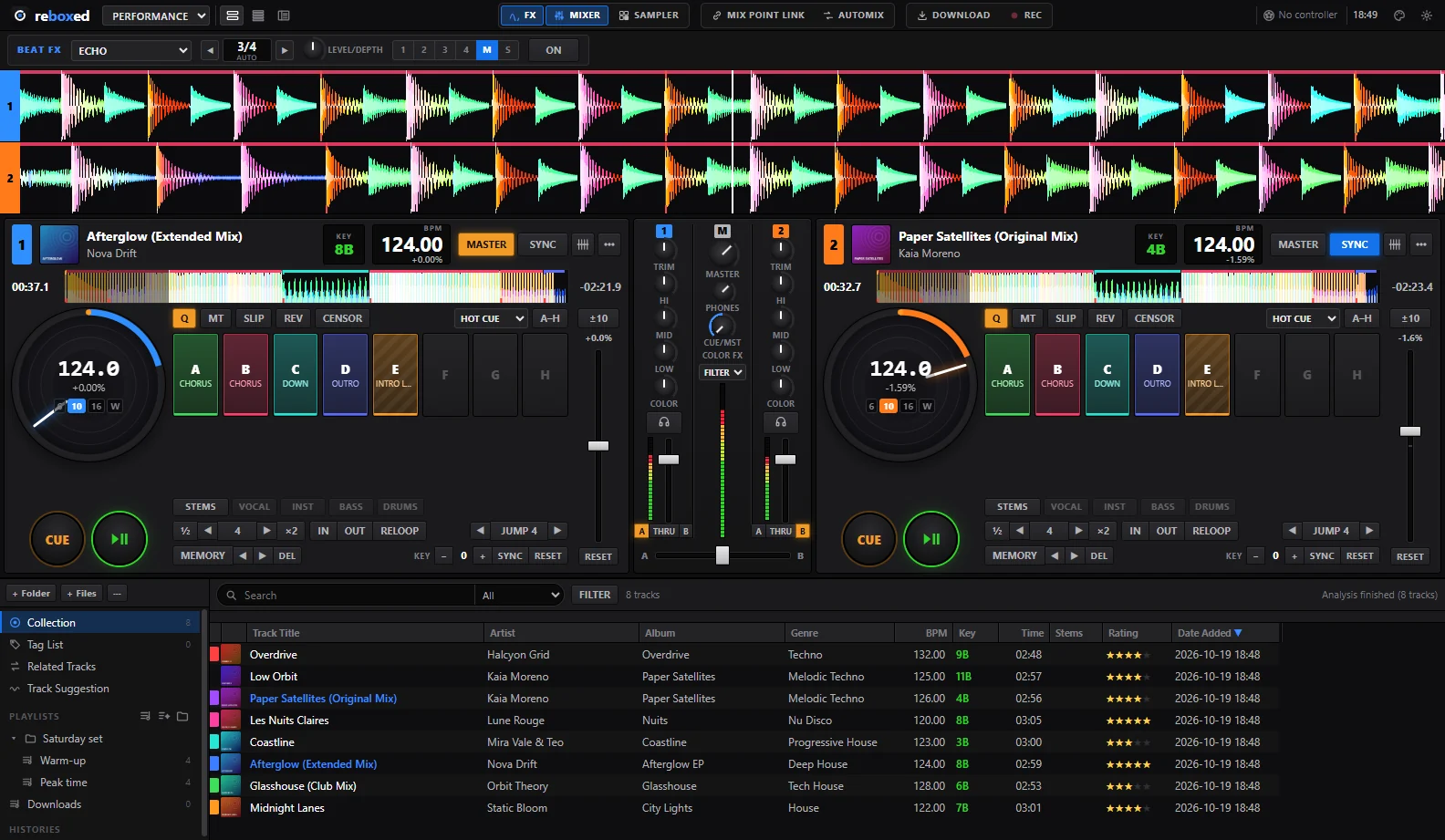The width and height of the screenshot is (1445, 840).
Task: Toggle SLIP mode on deck 2
Action: pyautogui.click(x=1066, y=318)
